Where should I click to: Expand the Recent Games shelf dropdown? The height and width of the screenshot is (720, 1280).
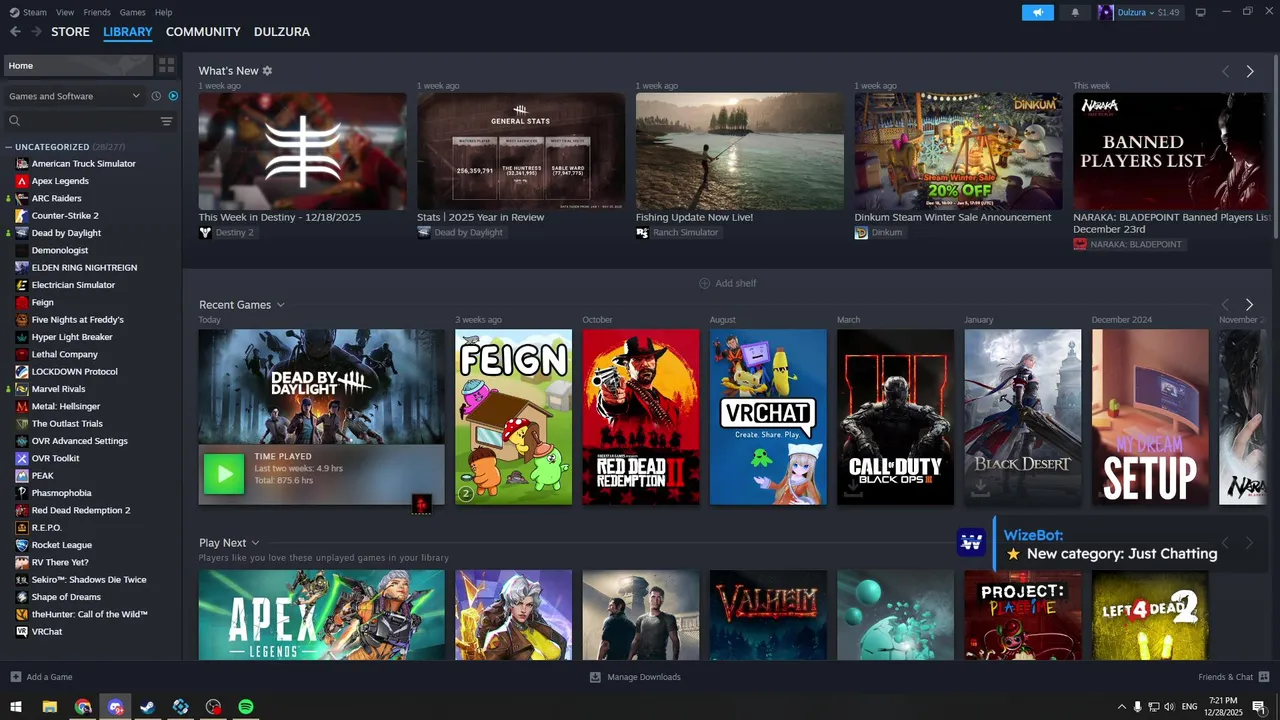point(281,305)
